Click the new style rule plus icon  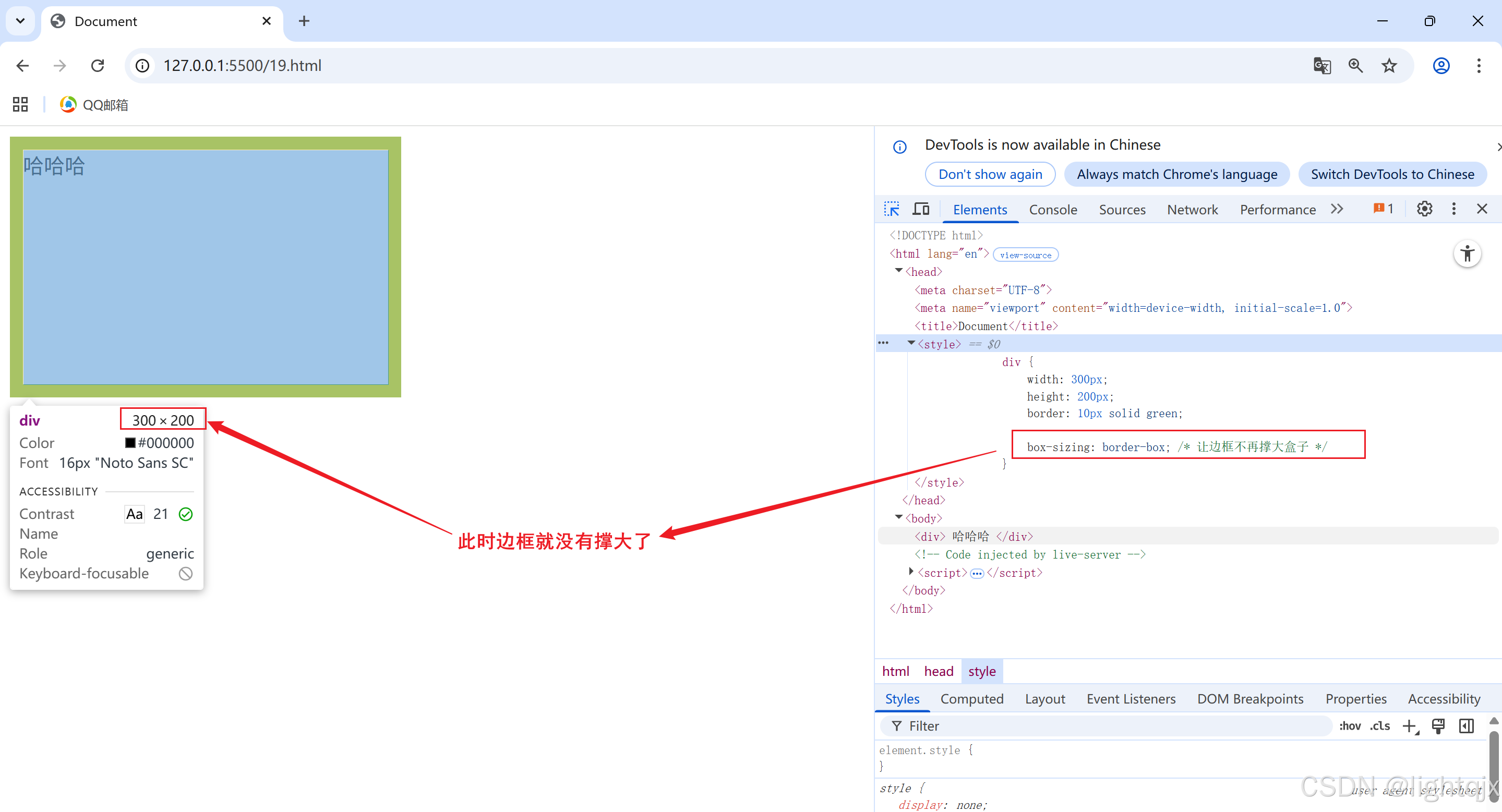pos(1409,726)
